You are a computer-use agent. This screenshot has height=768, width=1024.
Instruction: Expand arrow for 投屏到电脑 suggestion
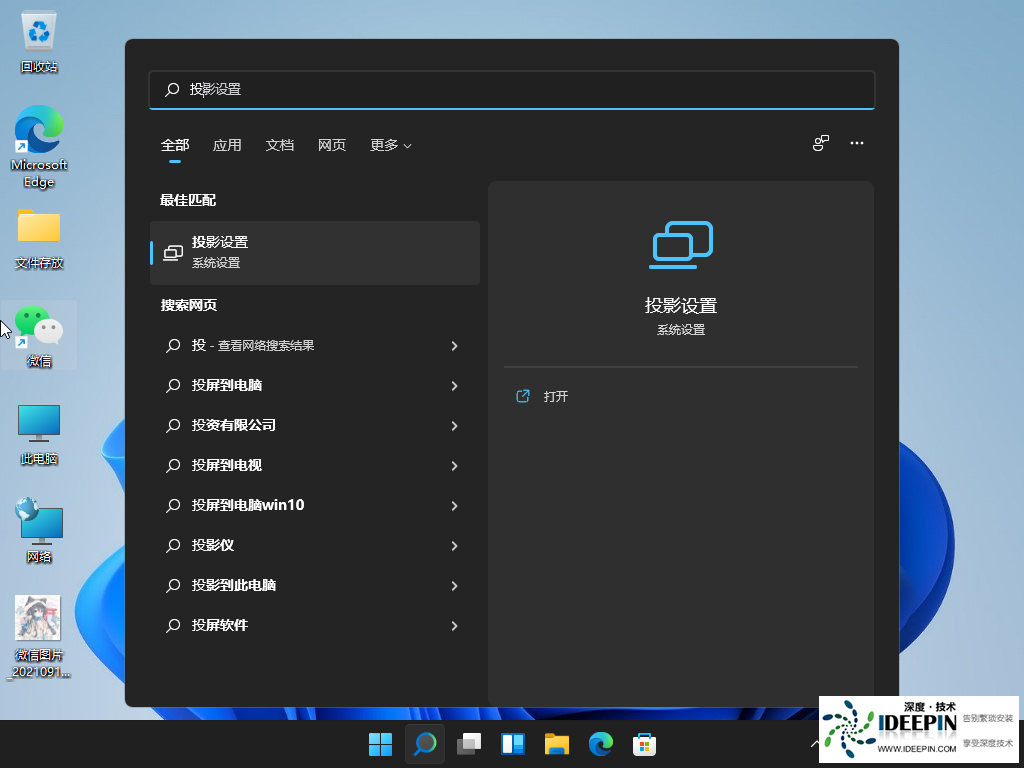click(x=455, y=385)
